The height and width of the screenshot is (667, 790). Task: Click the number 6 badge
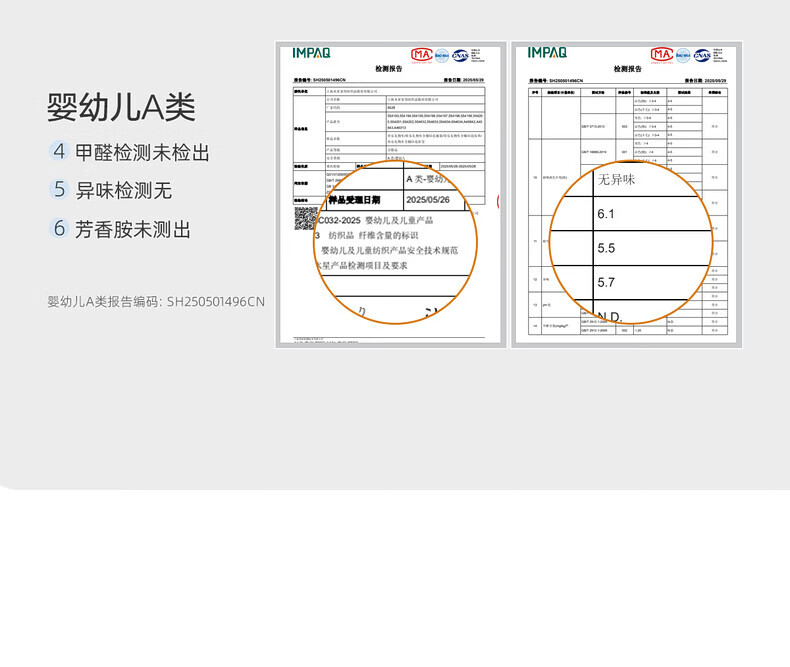pyautogui.click(x=59, y=229)
